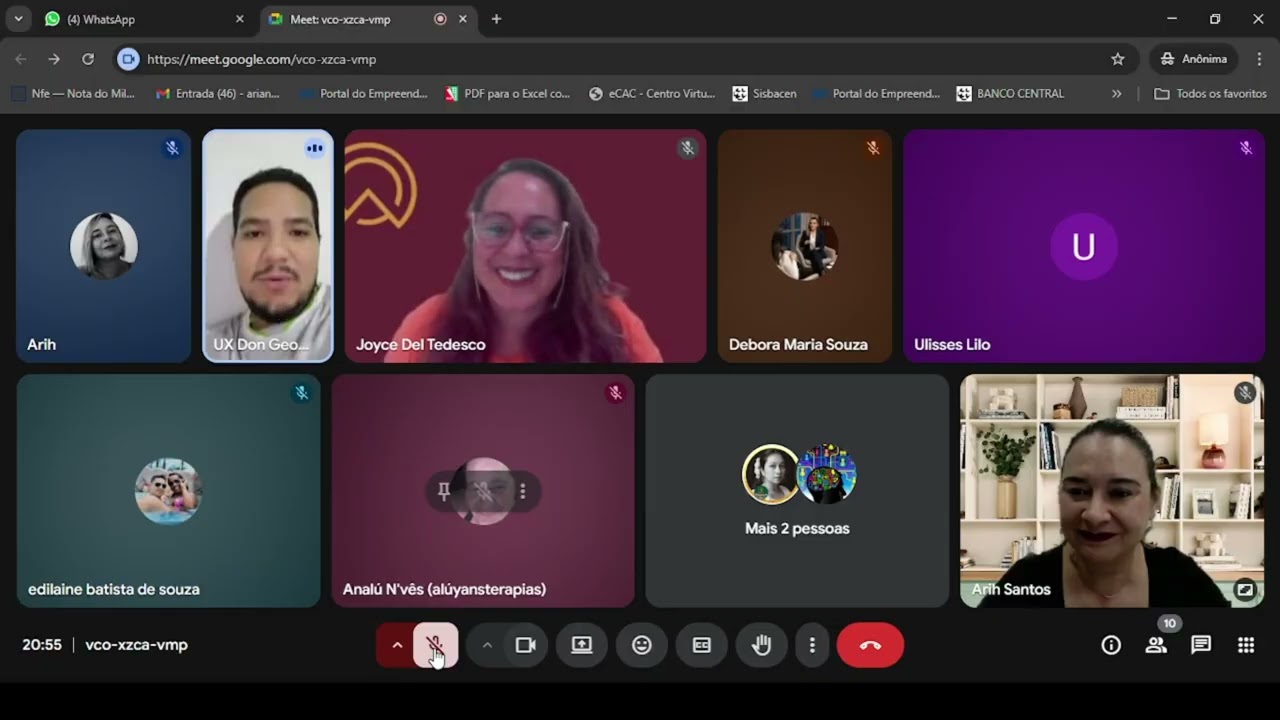This screenshot has height=720, width=1280.
Task: Open emoji reactions panel
Action: click(x=642, y=645)
